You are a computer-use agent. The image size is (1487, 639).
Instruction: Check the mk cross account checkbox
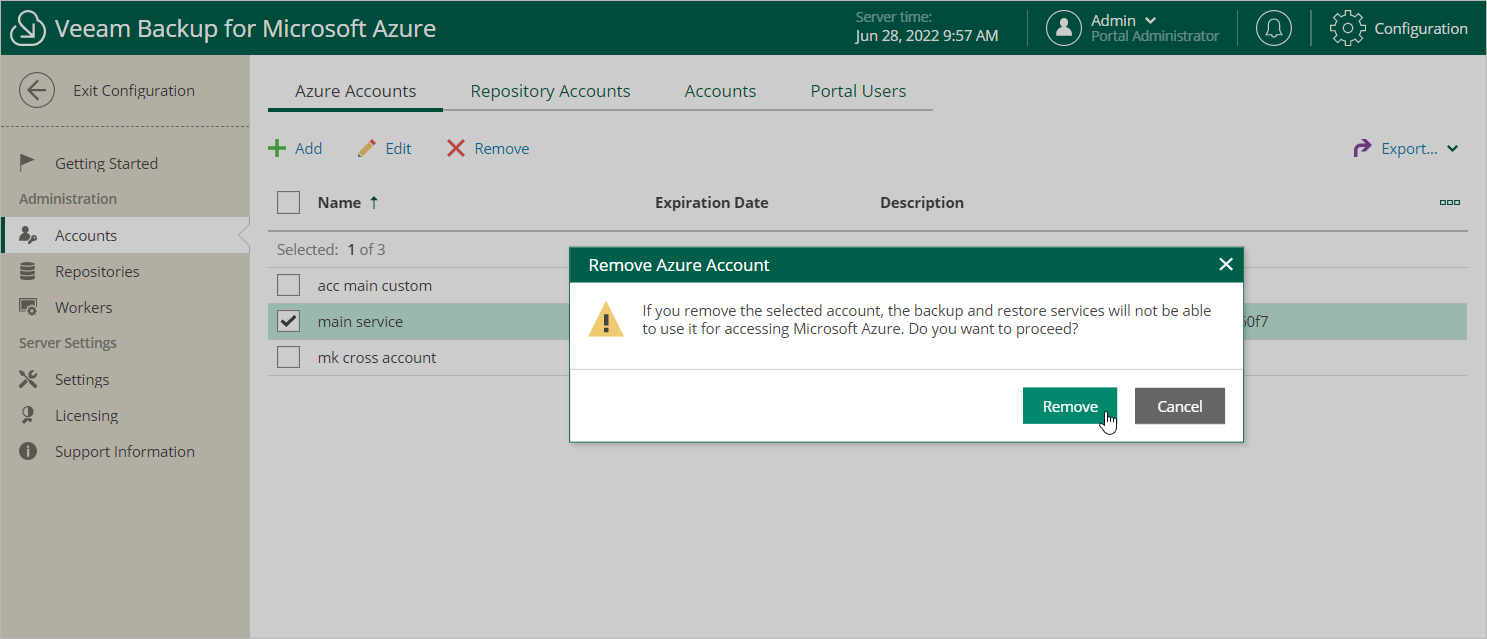point(288,357)
